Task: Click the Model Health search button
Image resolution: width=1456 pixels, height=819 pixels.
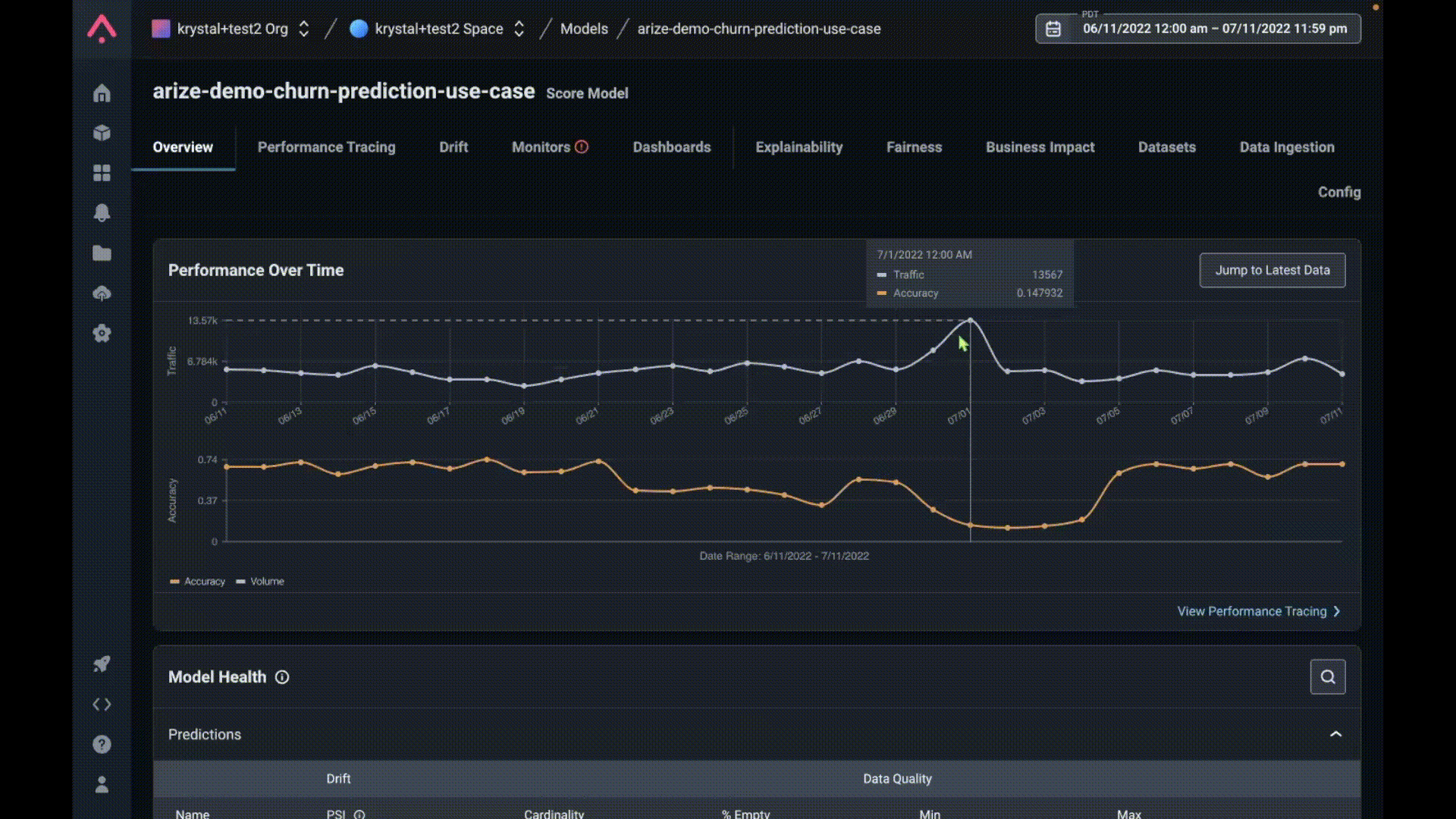Action: [1327, 676]
